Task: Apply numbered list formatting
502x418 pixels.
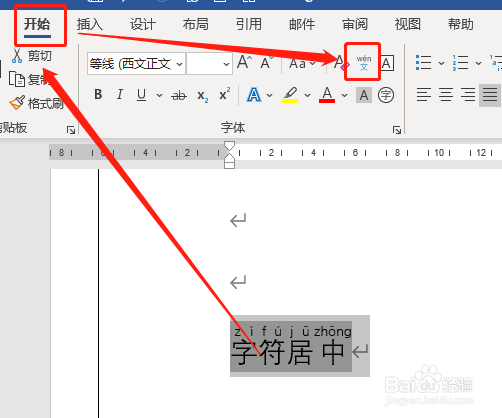Action: click(460, 63)
